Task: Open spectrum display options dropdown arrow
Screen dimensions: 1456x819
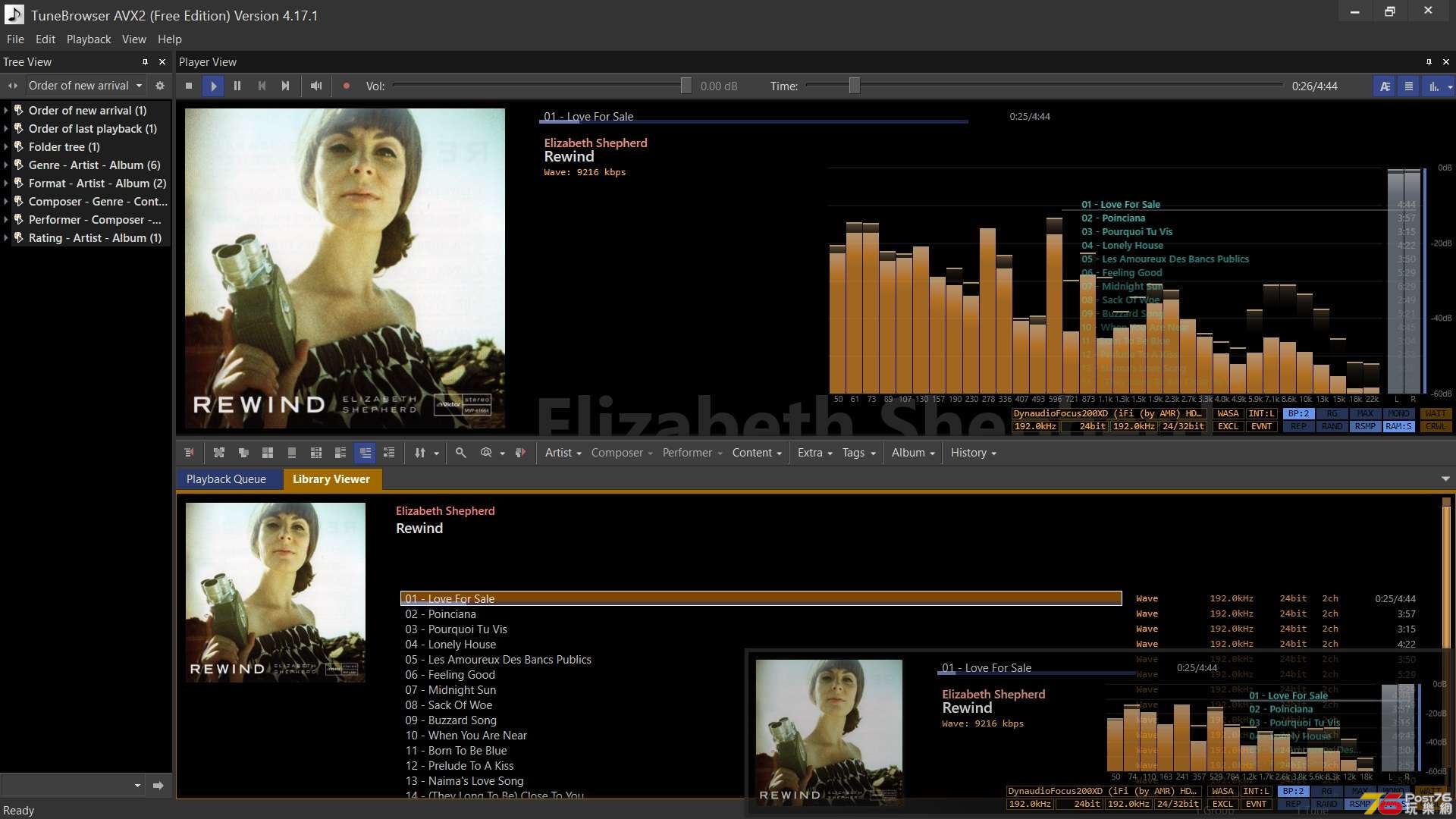Action: [x=1450, y=87]
